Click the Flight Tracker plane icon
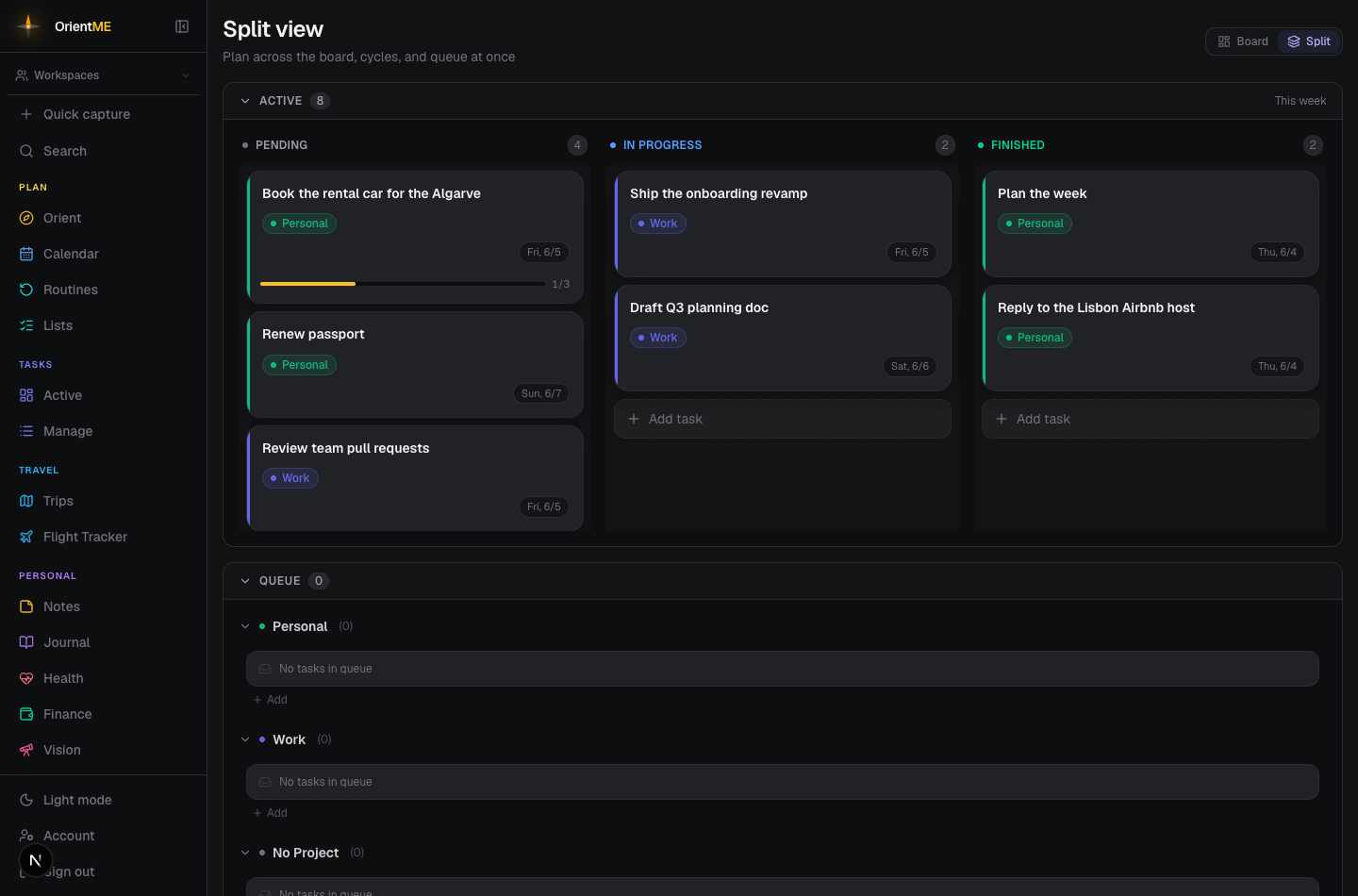1358x896 pixels. (26, 537)
